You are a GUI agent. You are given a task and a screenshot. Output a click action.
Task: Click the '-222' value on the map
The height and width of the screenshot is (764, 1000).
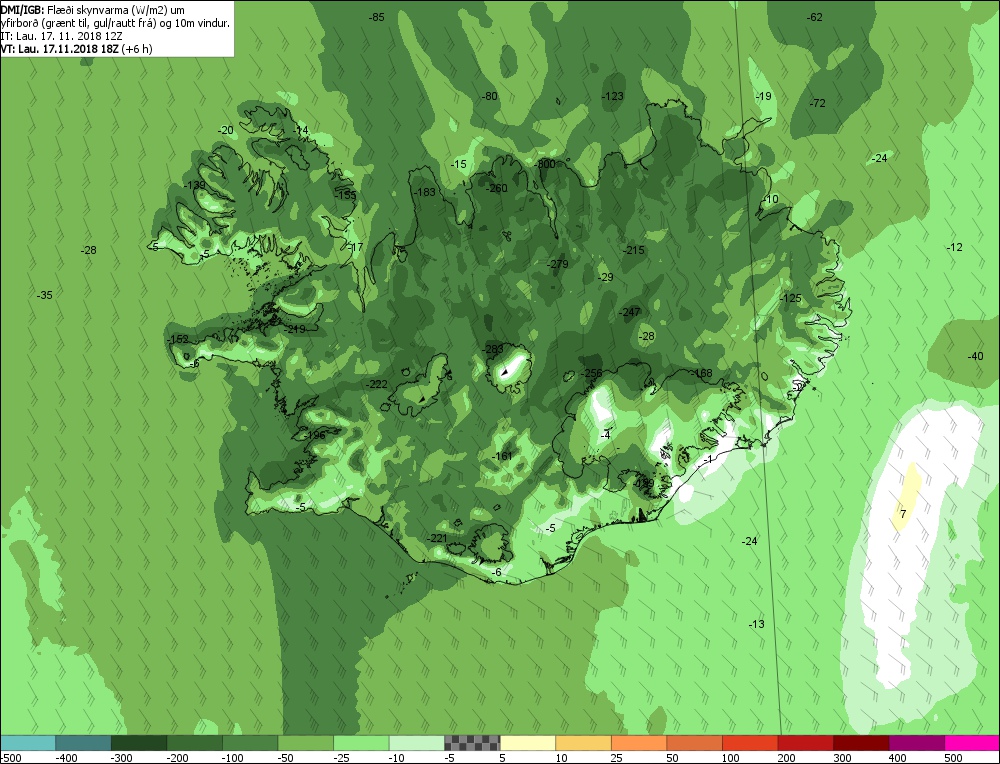coord(376,384)
